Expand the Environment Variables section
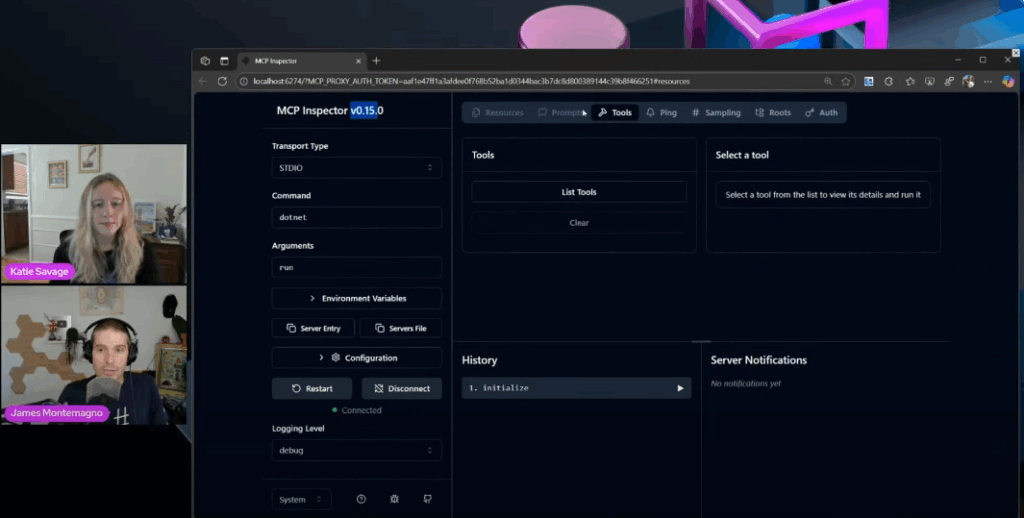The height and width of the screenshot is (518, 1024). coord(356,298)
